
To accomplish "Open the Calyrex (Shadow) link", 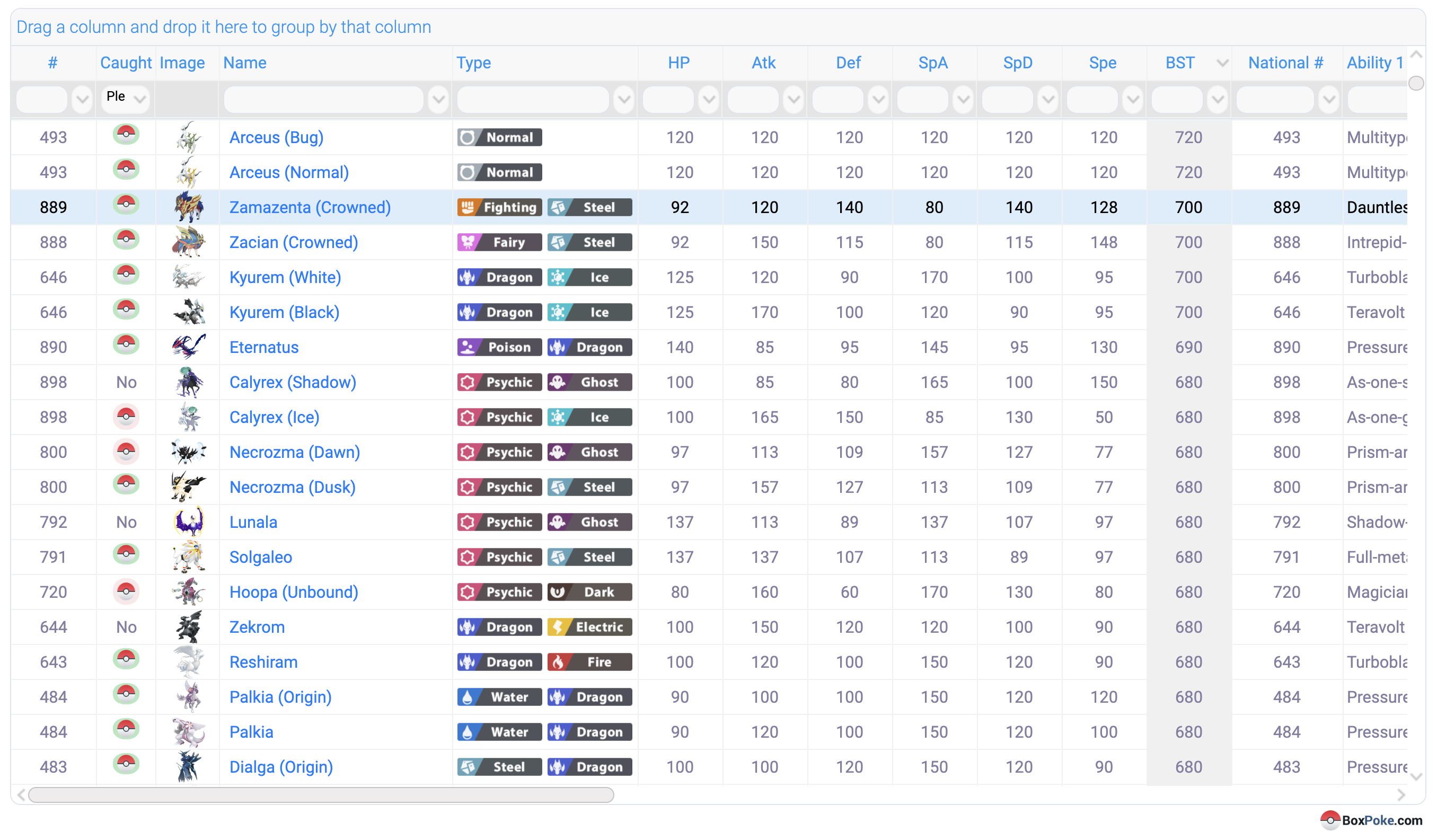I will pos(293,382).
